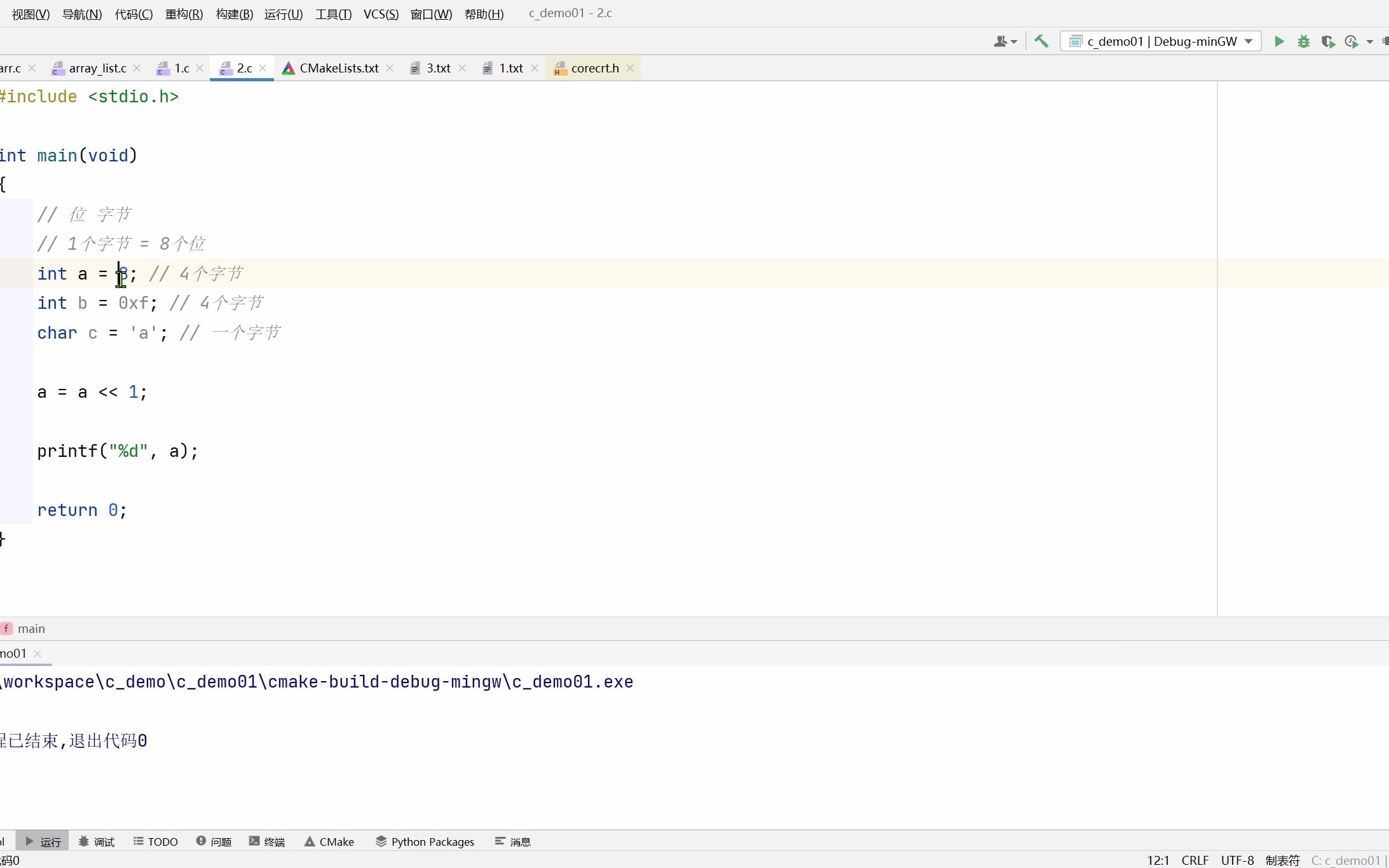This screenshot has height=868, width=1389.
Task: Change the UTF-8 file encoding
Action: [x=1238, y=860]
